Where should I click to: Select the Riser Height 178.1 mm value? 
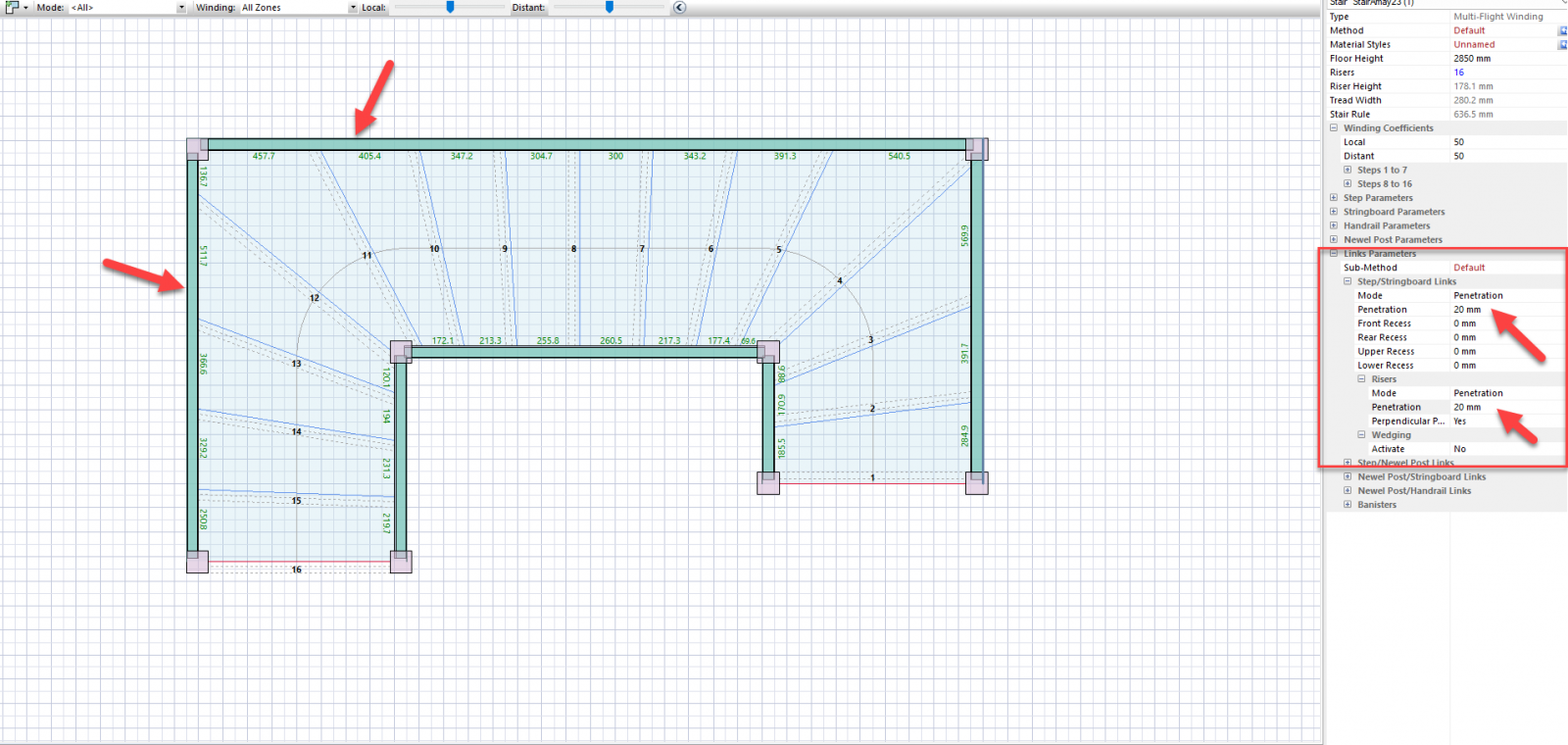[x=1473, y=86]
